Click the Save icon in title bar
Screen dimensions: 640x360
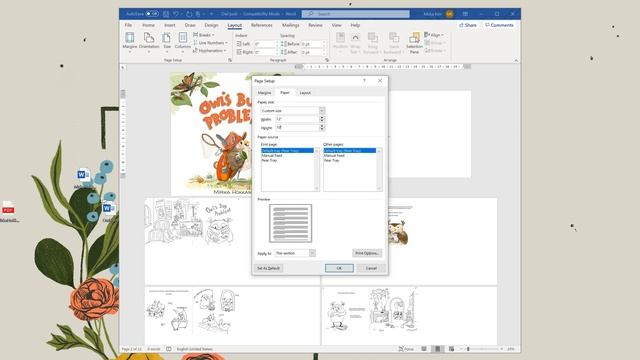click(166, 14)
